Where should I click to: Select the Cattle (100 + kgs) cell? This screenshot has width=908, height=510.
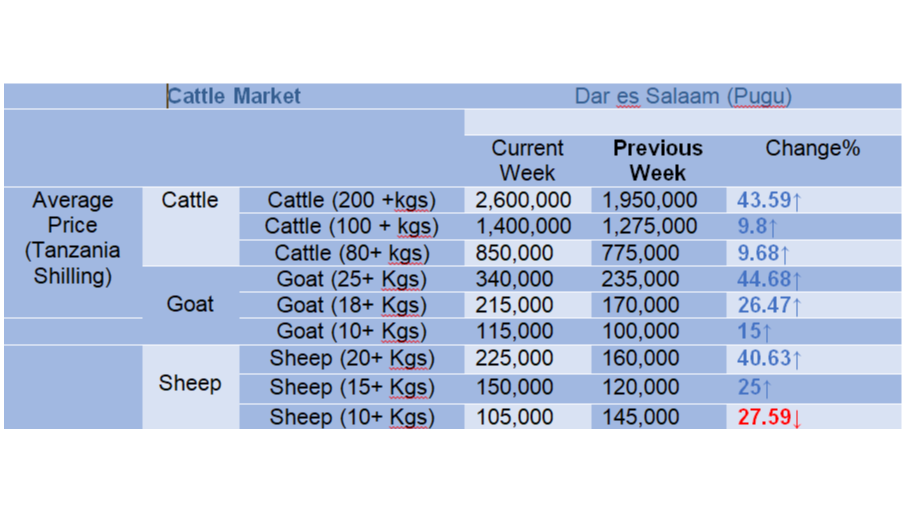(352, 226)
